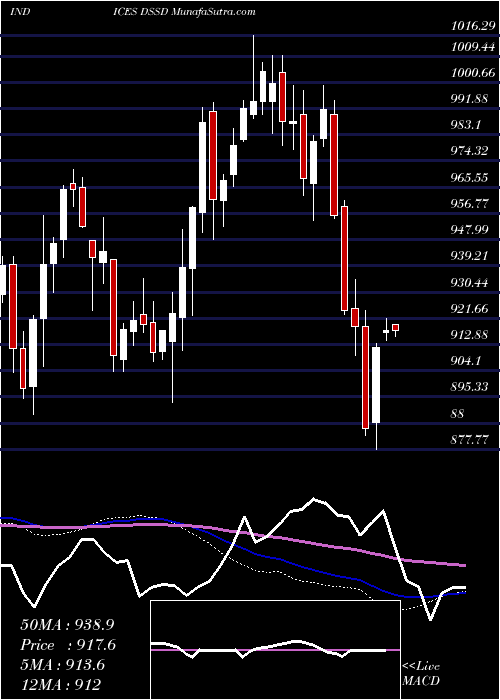Screen dimensions: 500x700
Task: Click the tall white candle at the chart low
Action: tap(376, 385)
